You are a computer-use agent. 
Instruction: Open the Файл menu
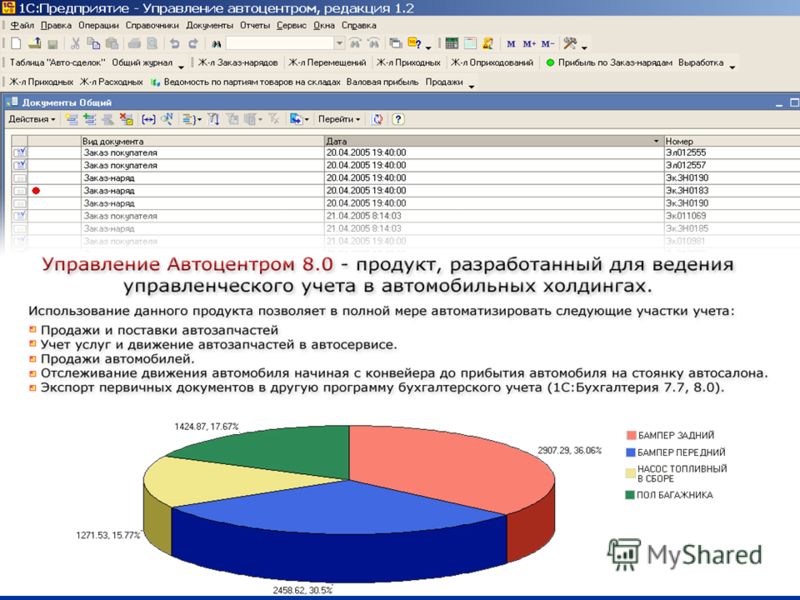click(x=22, y=25)
